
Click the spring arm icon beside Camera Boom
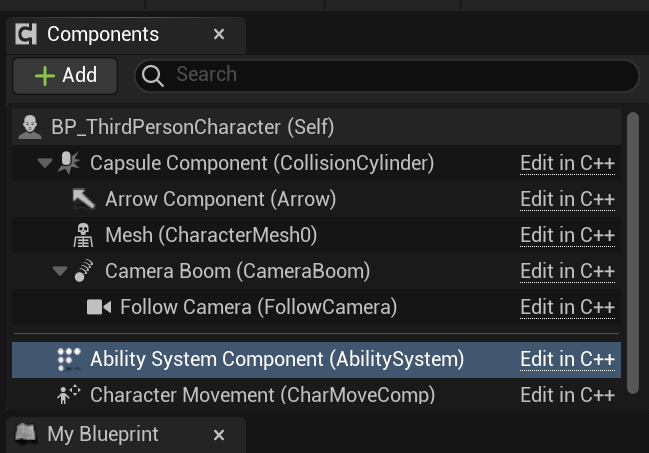[84, 271]
